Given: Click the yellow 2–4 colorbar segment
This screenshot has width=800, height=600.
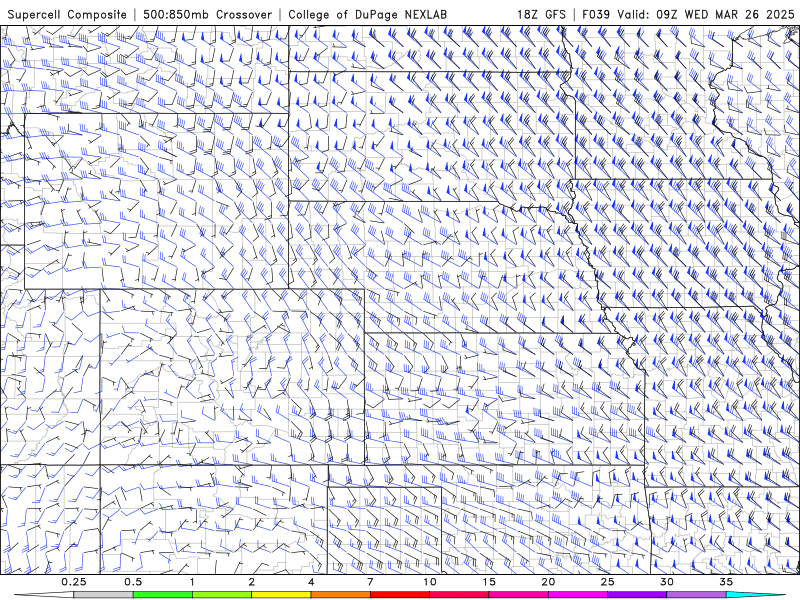Looking at the screenshot, I should (x=281, y=595).
